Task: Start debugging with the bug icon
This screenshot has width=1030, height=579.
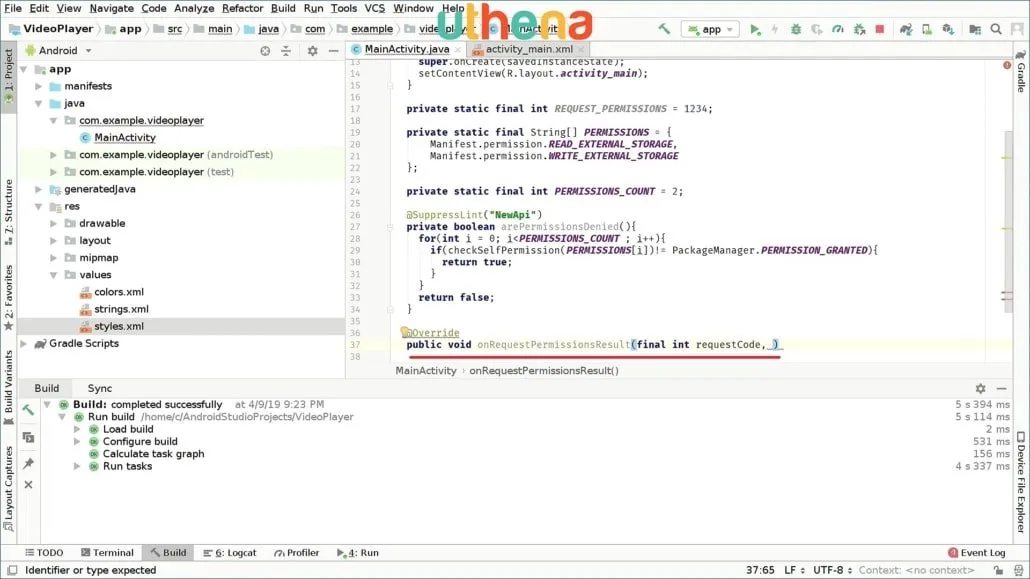Action: tap(796, 29)
